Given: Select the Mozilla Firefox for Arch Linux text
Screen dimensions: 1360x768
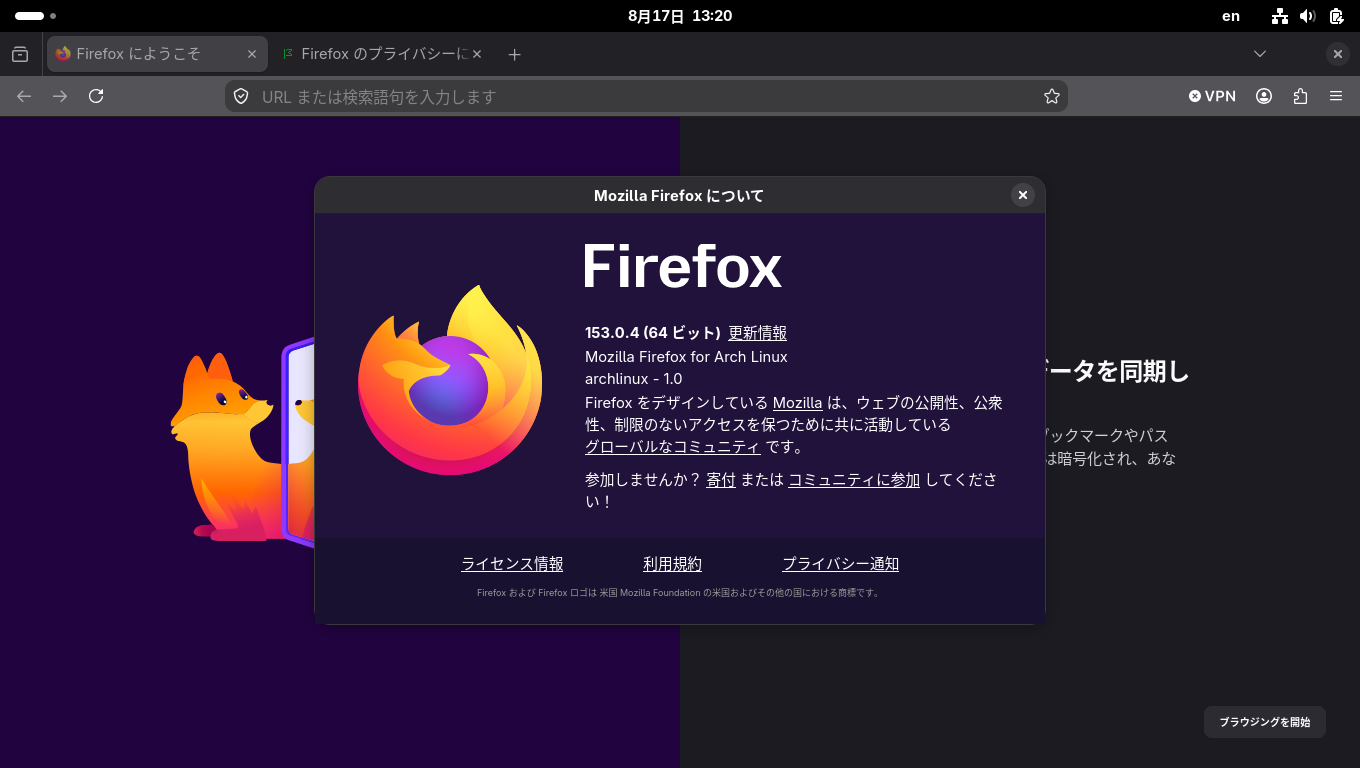Looking at the screenshot, I should tap(686, 356).
